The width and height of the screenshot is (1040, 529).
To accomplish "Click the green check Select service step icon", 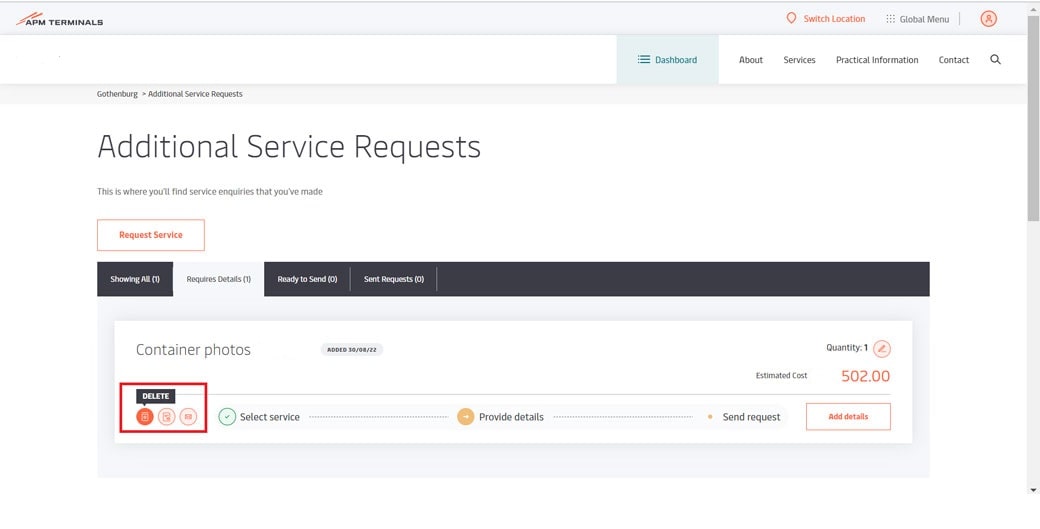I will [x=227, y=417].
